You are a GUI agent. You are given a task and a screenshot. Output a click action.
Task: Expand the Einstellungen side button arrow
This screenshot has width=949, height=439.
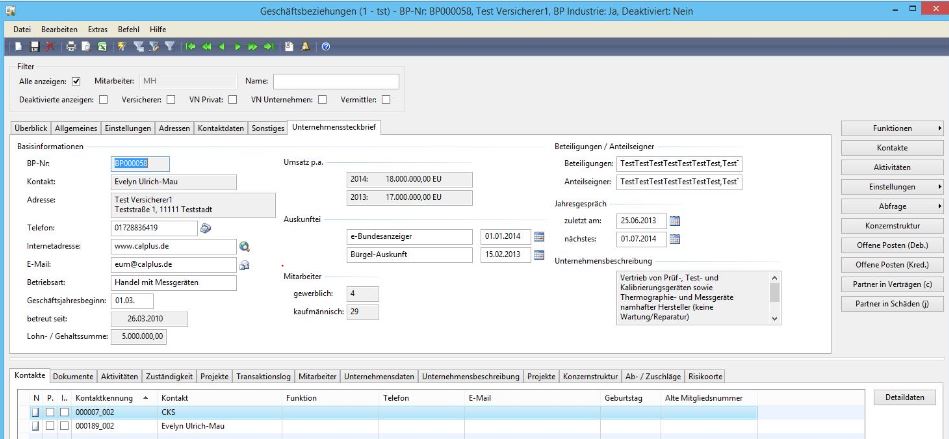[x=940, y=187]
